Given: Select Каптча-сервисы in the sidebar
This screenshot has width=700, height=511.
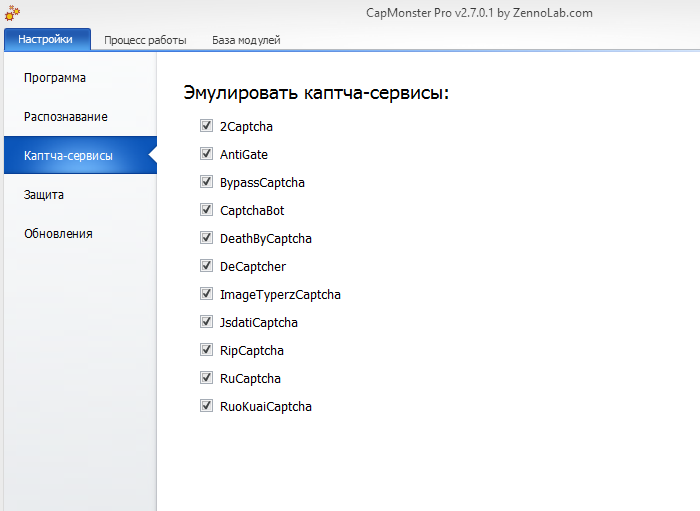Looking at the screenshot, I should pyautogui.click(x=80, y=155).
